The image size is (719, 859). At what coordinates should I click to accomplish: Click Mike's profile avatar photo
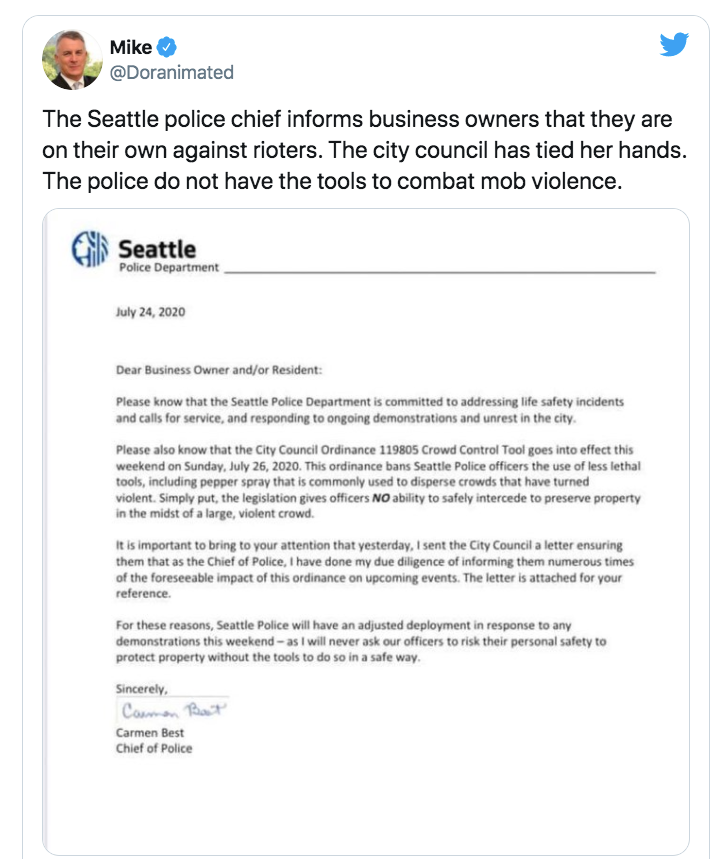72,60
